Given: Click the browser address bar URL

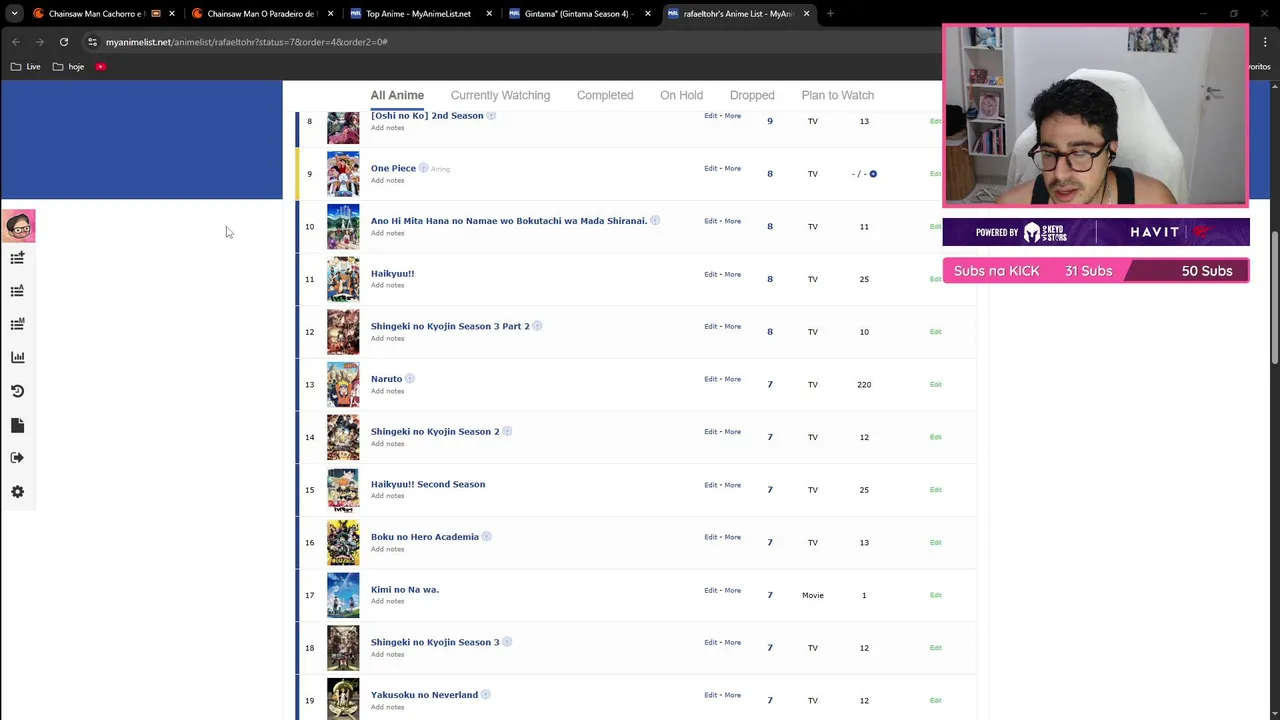Looking at the screenshot, I should point(246,42).
